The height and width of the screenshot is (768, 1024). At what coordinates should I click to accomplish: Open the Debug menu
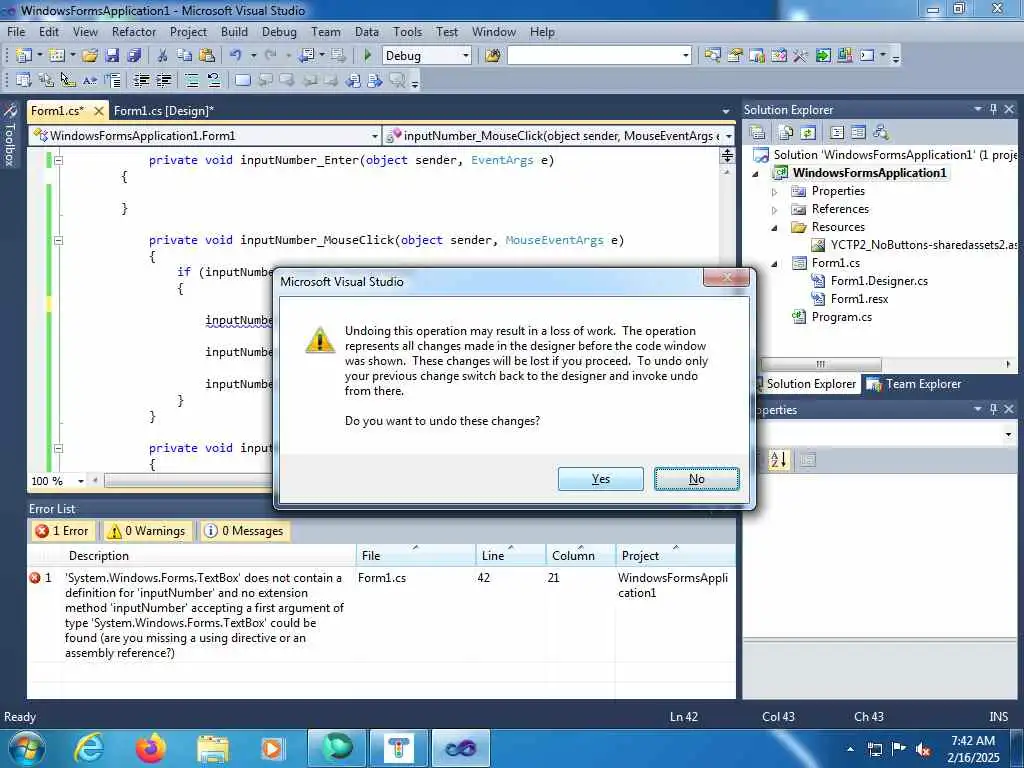point(279,31)
